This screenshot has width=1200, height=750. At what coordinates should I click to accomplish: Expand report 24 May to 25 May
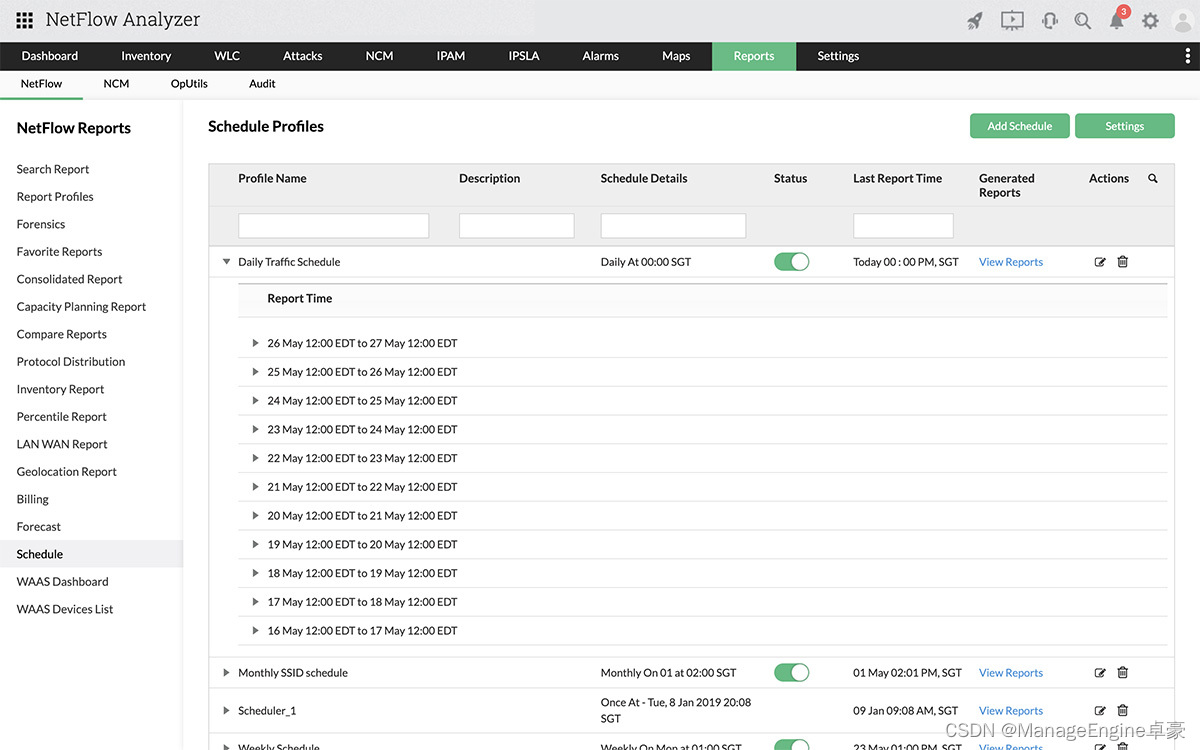pos(256,401)
